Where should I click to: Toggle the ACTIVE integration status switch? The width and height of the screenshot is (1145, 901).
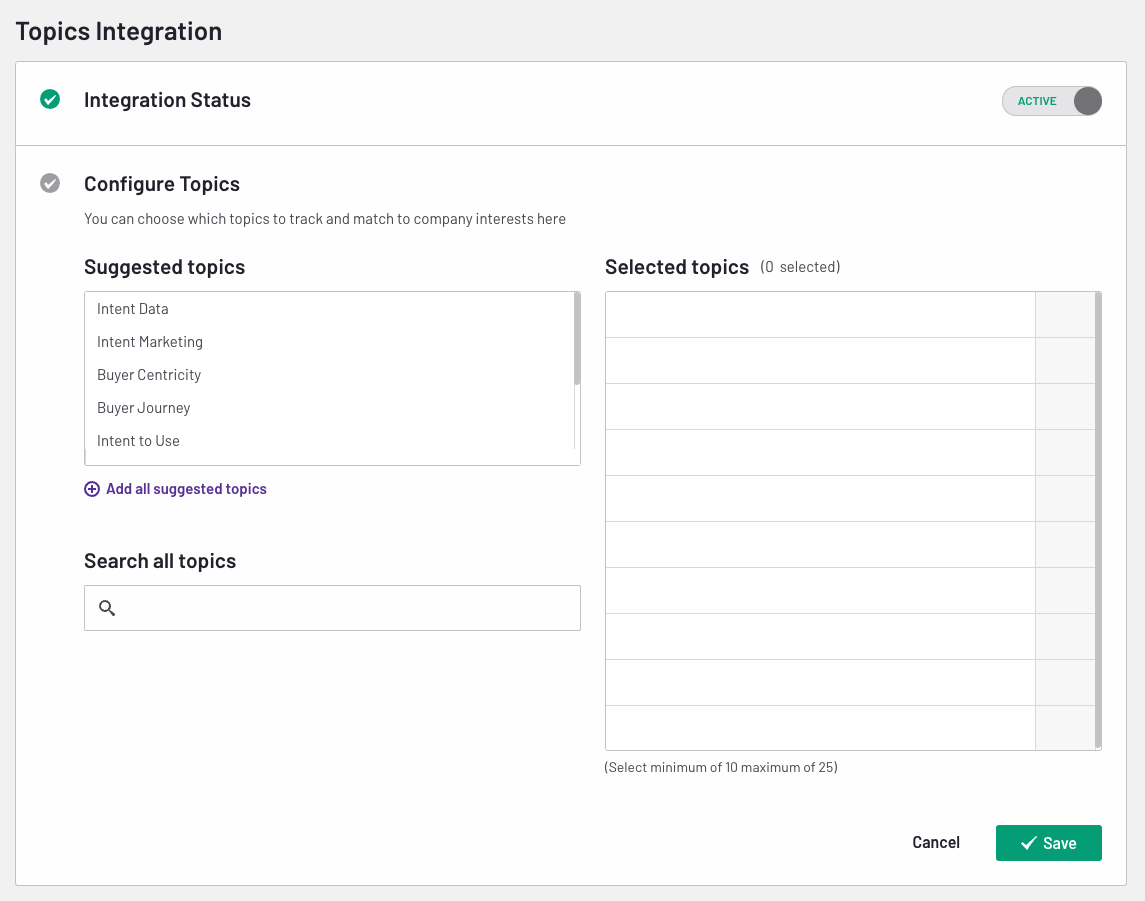coord(1052,101)
